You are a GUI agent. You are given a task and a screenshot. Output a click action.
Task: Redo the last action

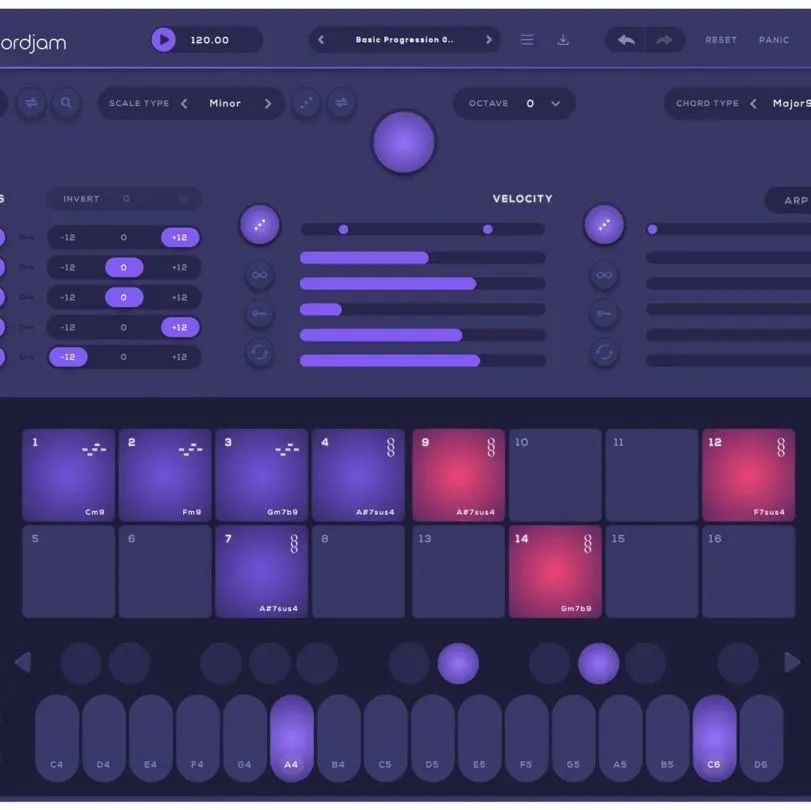[664, 40]
